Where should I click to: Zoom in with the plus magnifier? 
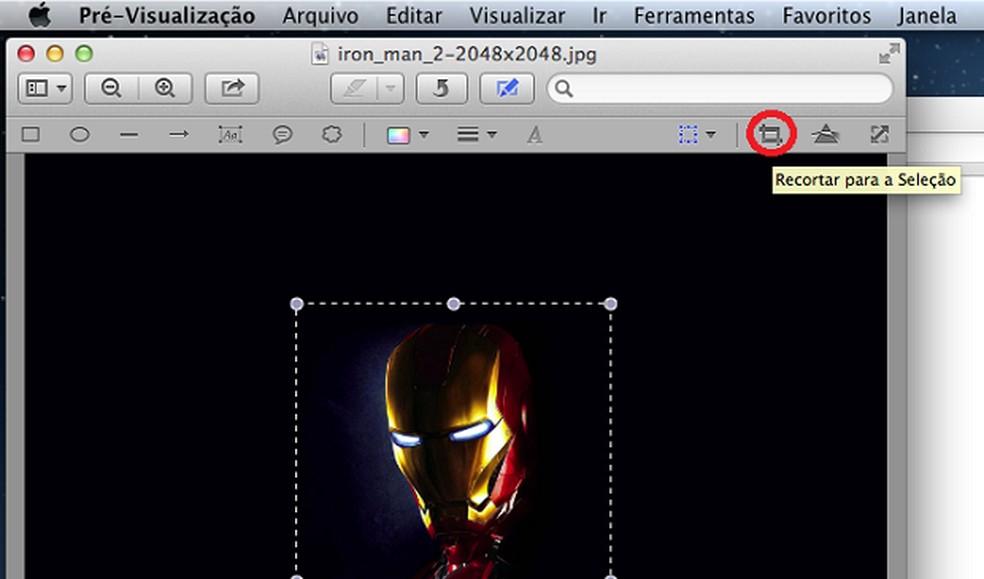coord(165,88)
